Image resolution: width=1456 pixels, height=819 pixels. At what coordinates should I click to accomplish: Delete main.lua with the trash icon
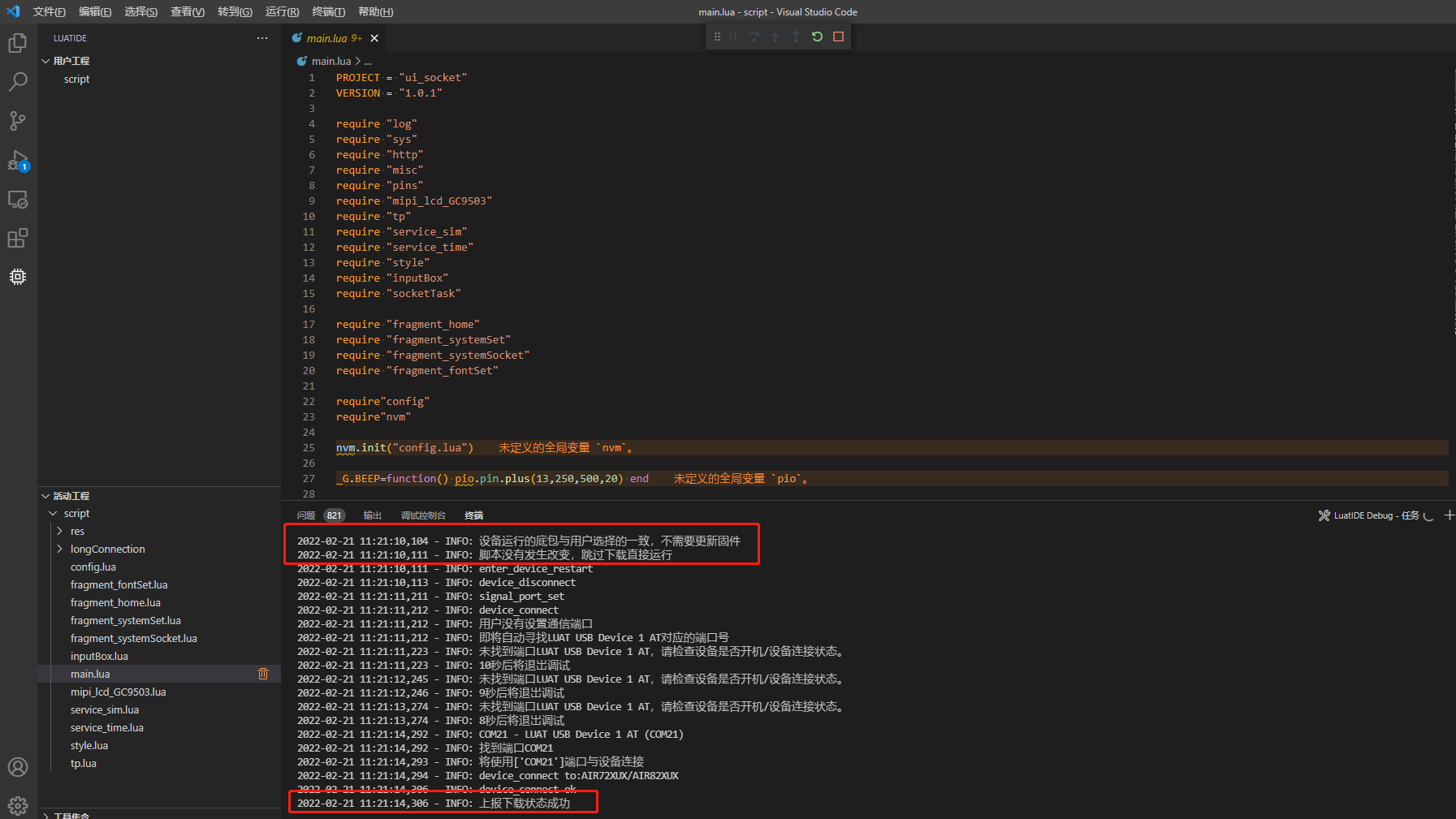(x=263, y=674)
